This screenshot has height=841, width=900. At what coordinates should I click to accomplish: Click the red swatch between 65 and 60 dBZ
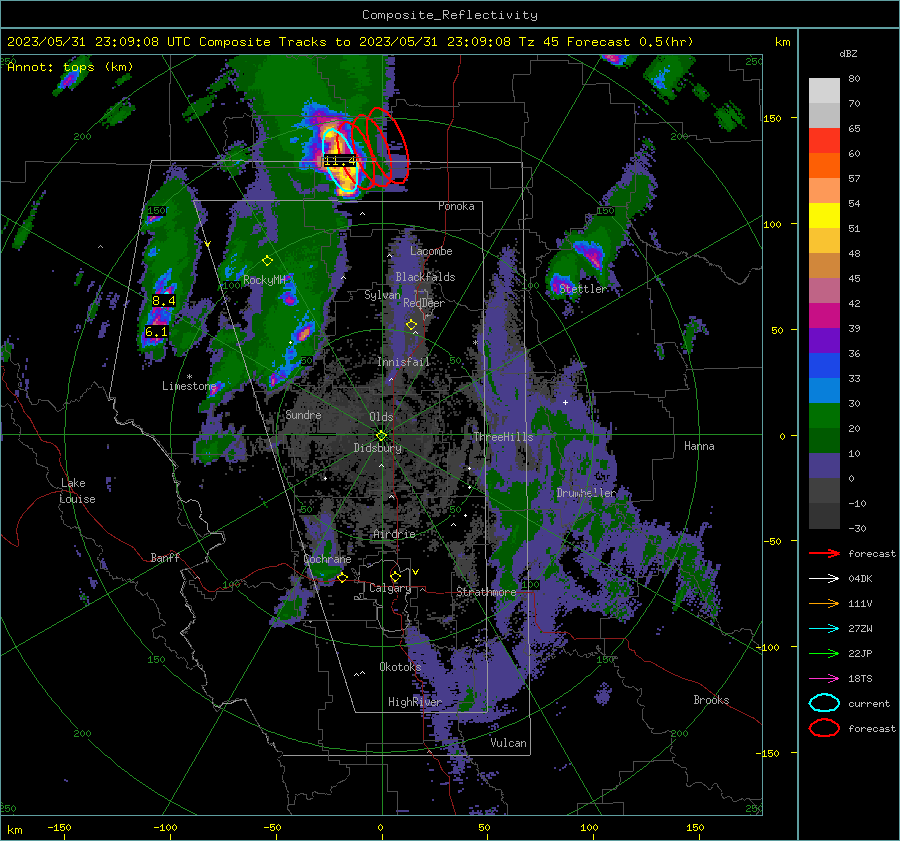(x=824, y=141)
